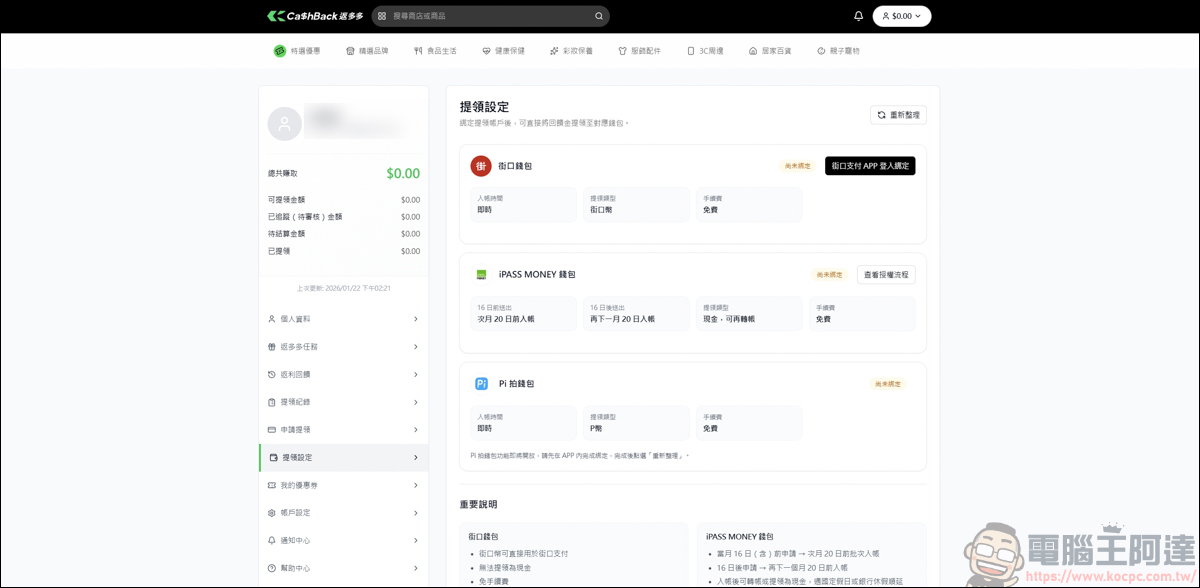
Task: Expand 通知中心 row chevron
Action: click(x=416, y=540)
